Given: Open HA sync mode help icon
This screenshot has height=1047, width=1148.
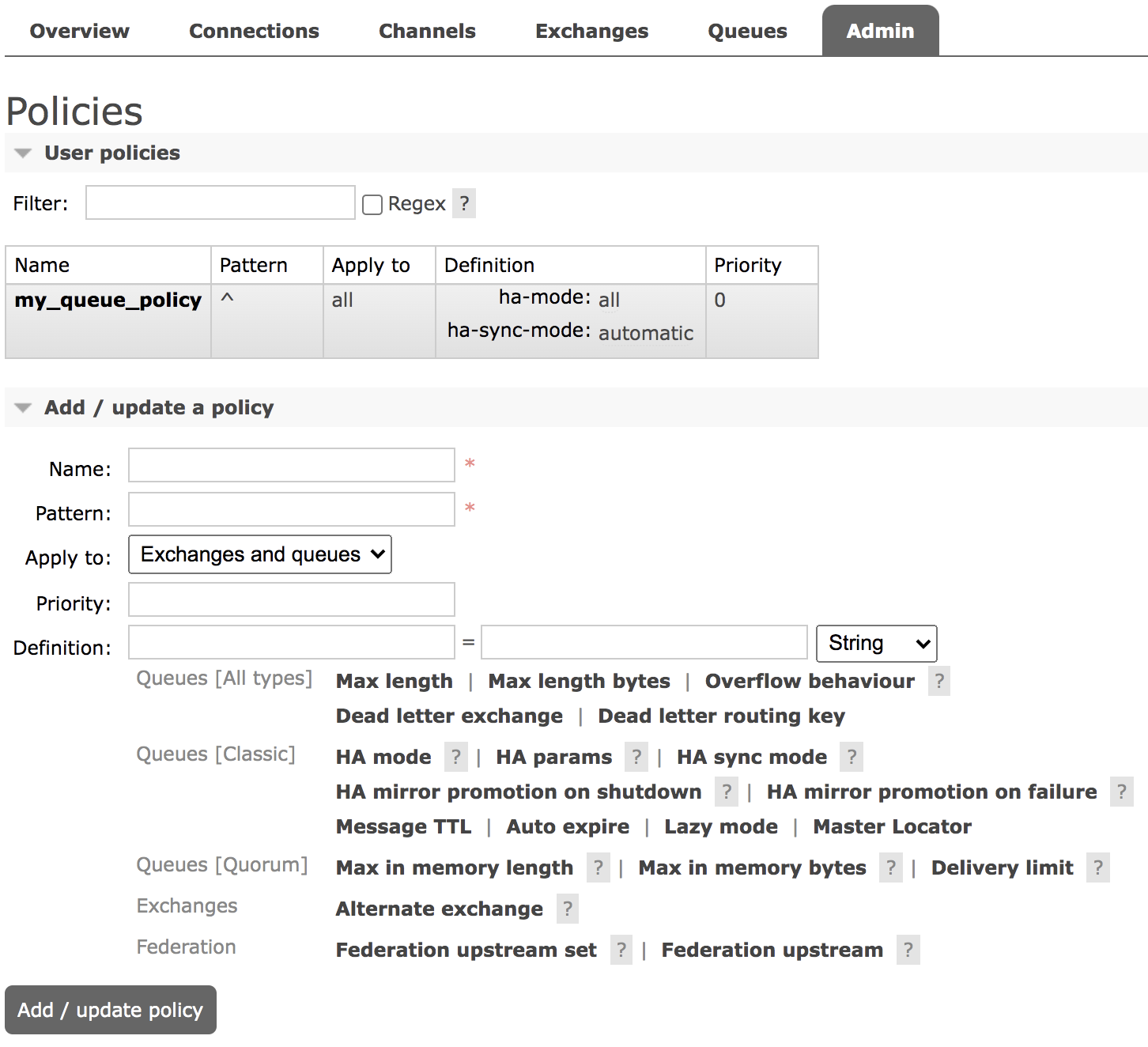Looking at the screenshot, I should (x=852, y=757).
